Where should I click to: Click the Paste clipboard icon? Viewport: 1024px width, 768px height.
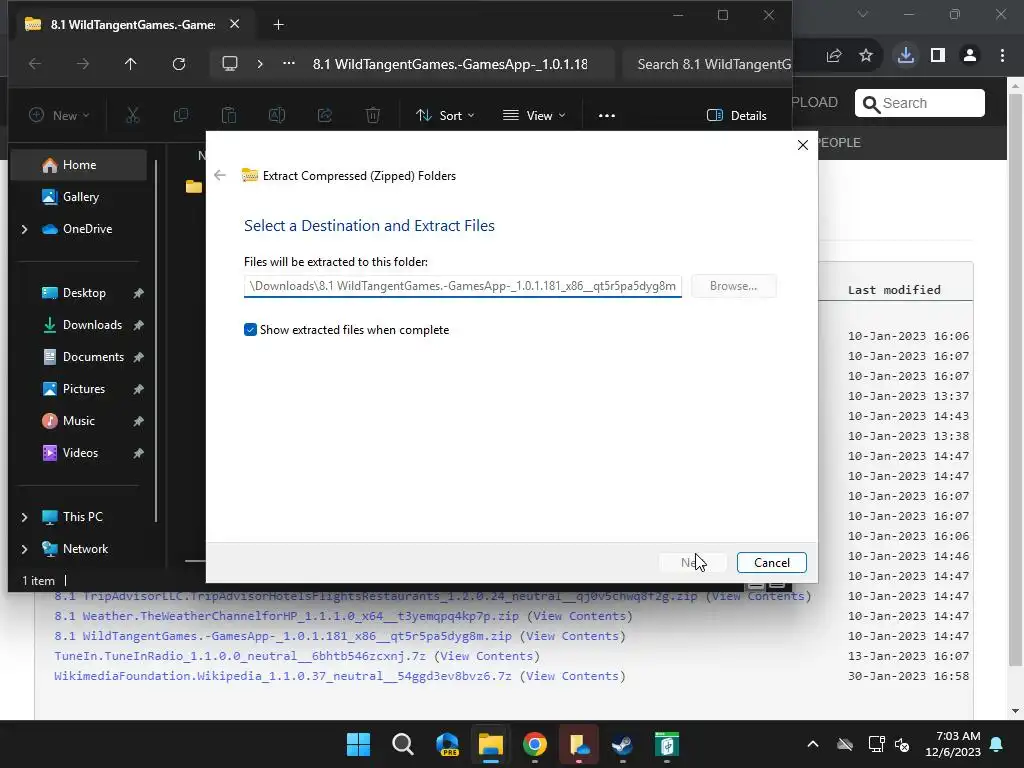(x=229, y=116)
